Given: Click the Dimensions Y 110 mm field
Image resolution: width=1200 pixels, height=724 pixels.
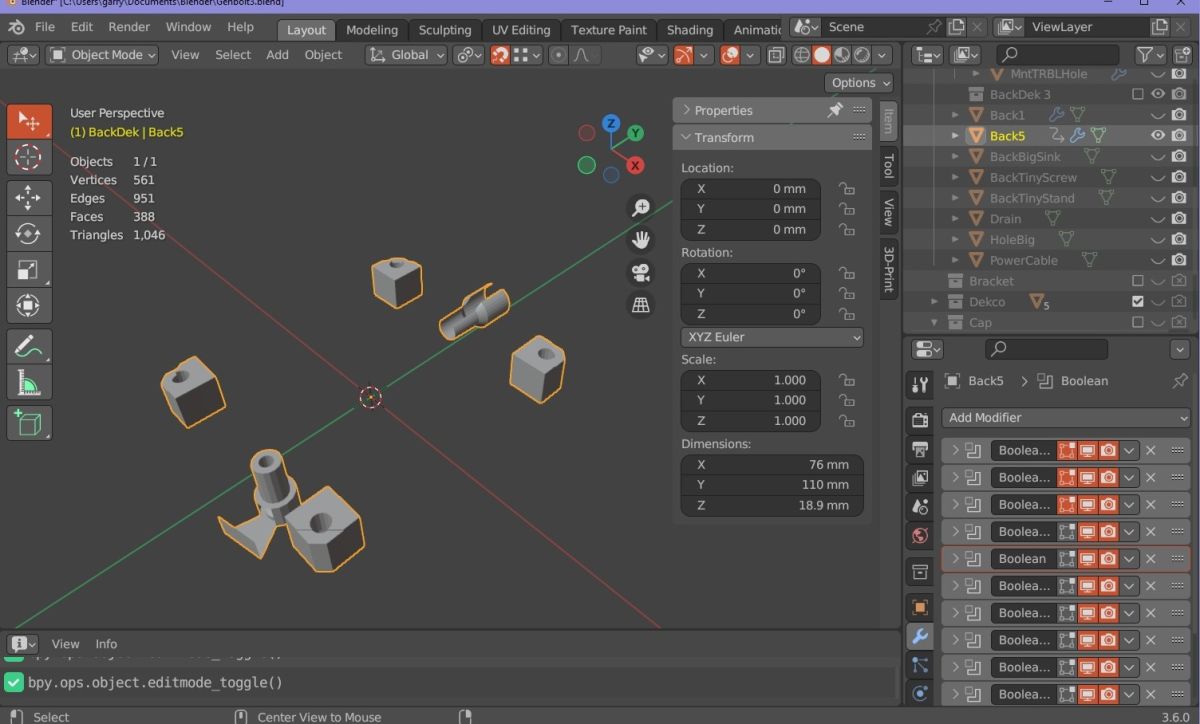Looking at the screenshot, I should (x=772, y=485).
